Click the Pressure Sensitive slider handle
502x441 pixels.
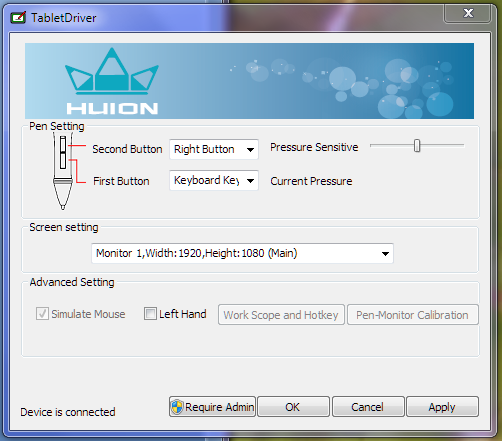pyautogui.click(x=417, y=146)
